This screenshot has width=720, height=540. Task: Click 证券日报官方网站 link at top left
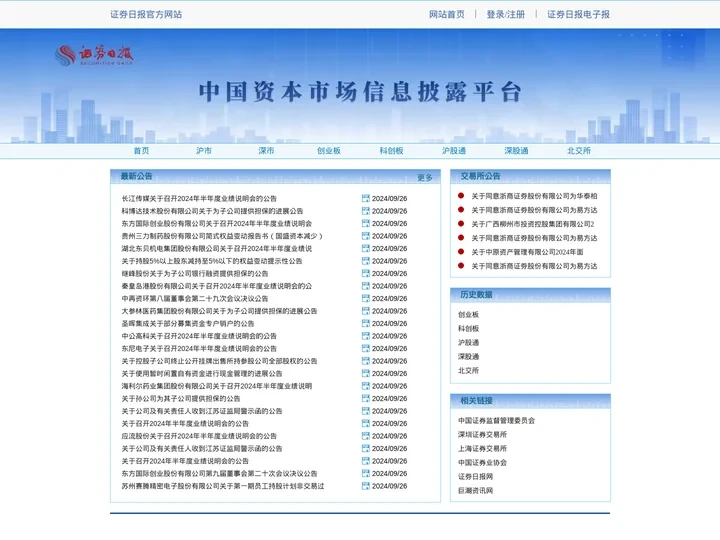click(146, 14)
